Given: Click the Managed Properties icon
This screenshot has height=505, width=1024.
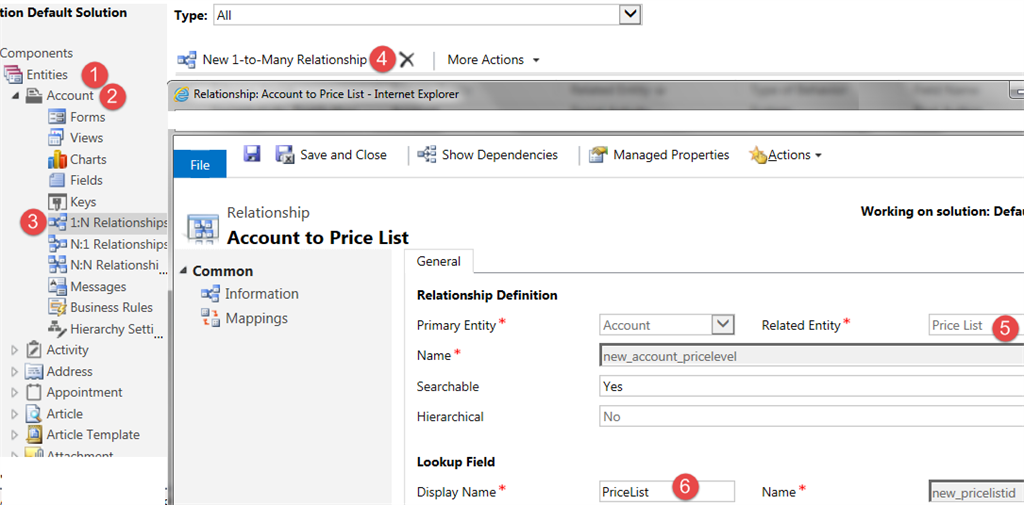Looking at the screenshot, I should coord(598,155).
